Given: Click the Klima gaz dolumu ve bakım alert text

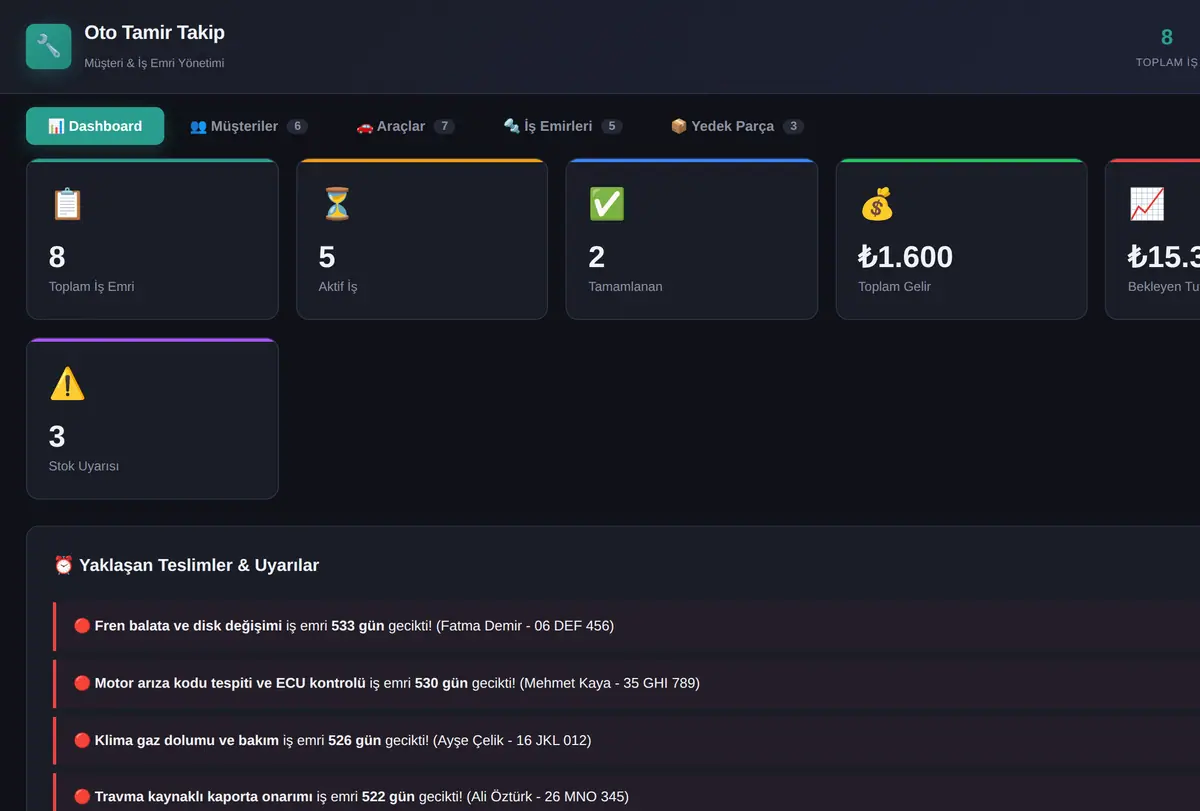Looking at the screenshot, I should tap(187, 740).
